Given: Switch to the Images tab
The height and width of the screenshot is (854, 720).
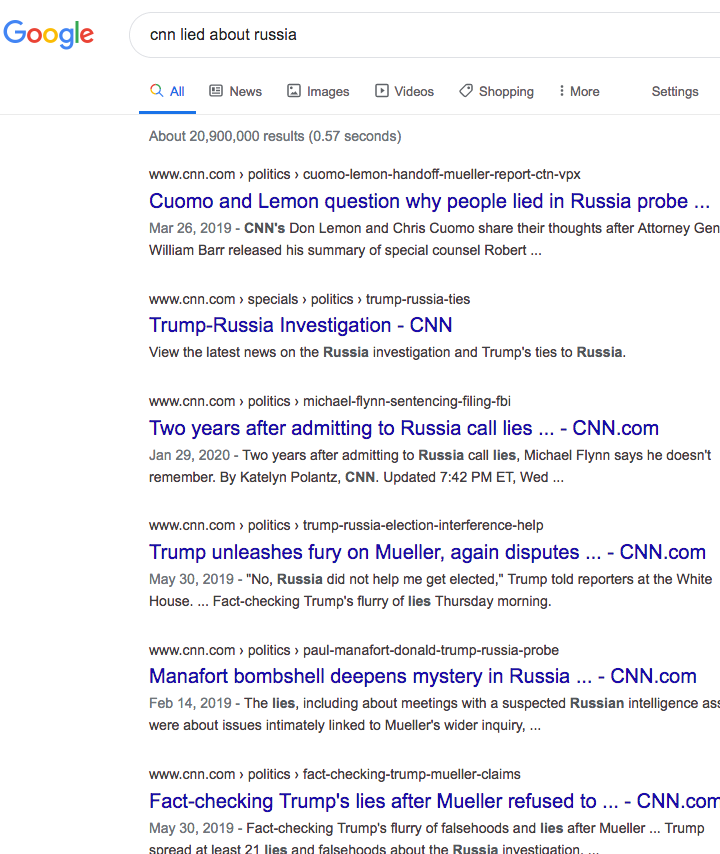Looking at the screenshot, I should (319, 91).
